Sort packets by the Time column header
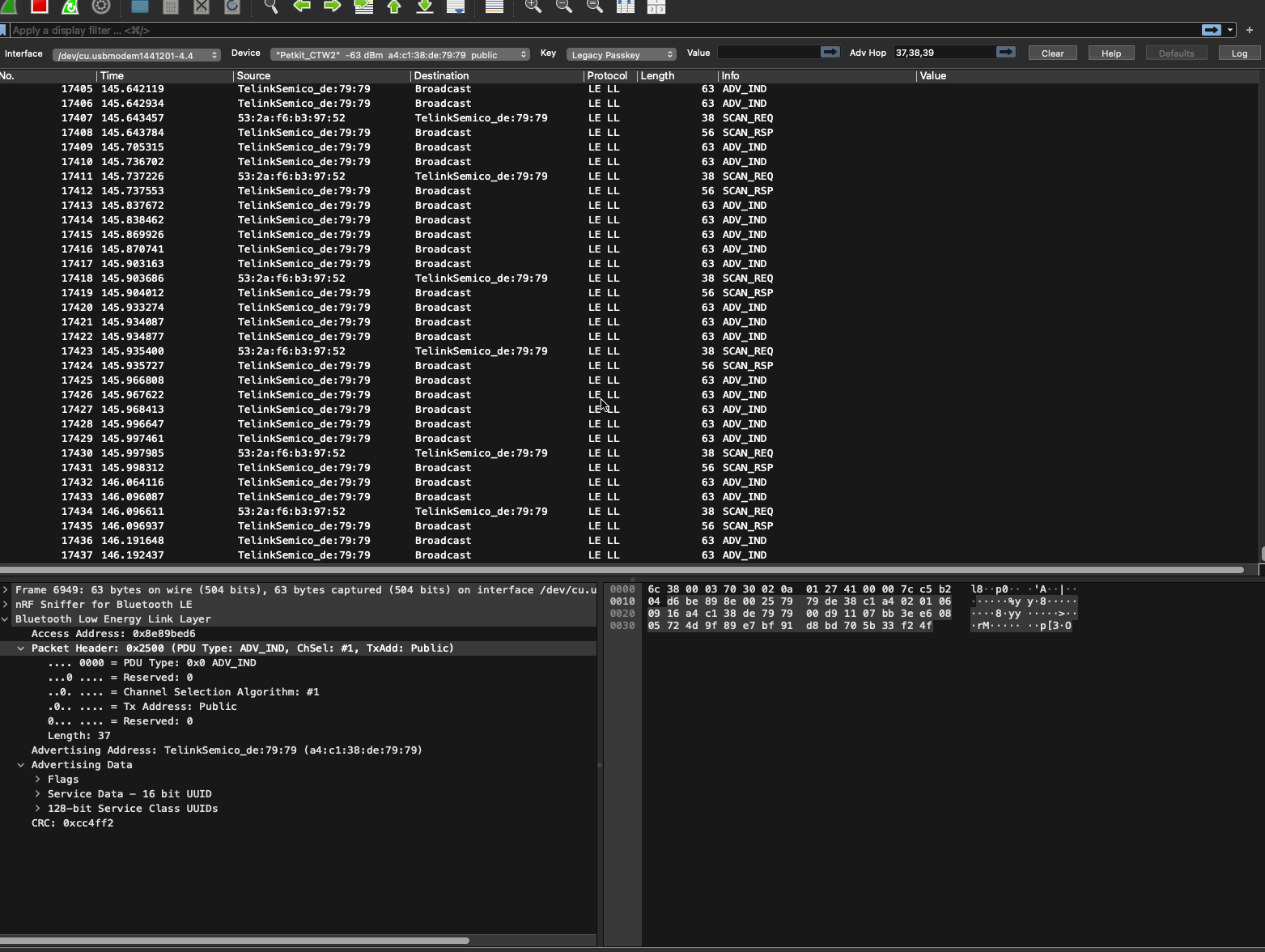Image resolution: width=1265 pixels, height=952 pixels. [x=112, y=76]
